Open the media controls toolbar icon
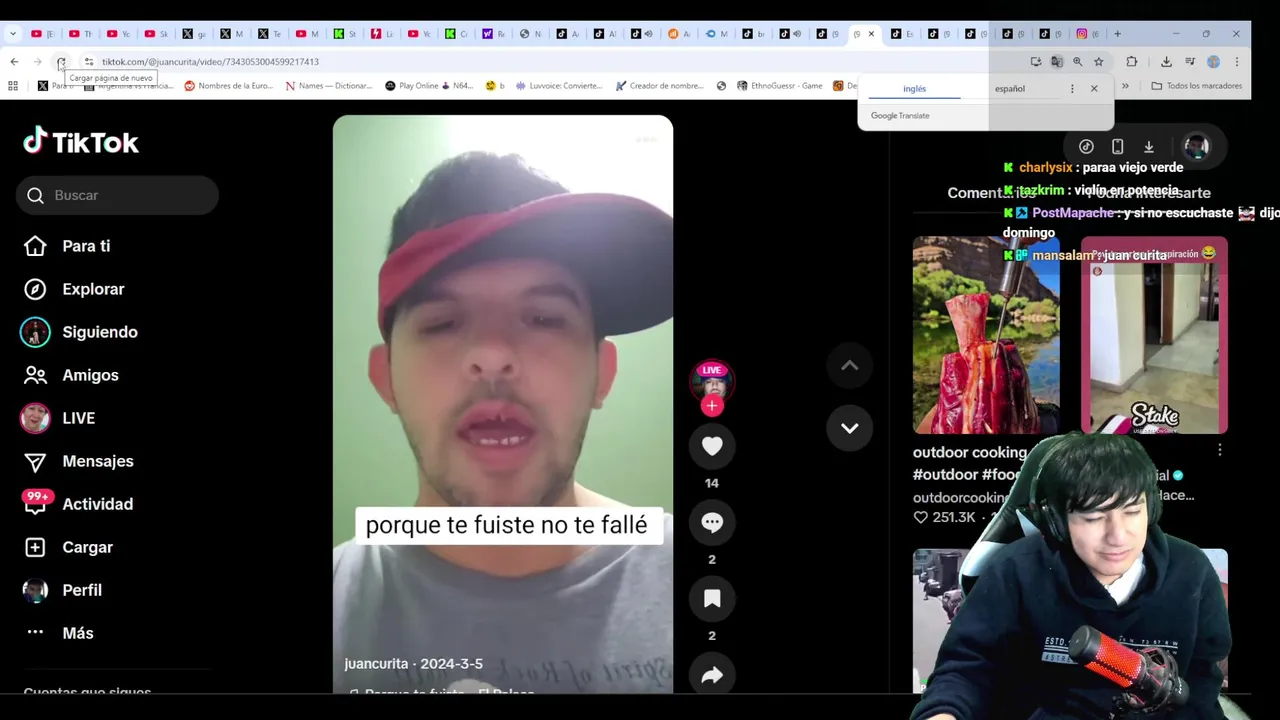Screen dimensions: 1280x720 (1190, 62)
